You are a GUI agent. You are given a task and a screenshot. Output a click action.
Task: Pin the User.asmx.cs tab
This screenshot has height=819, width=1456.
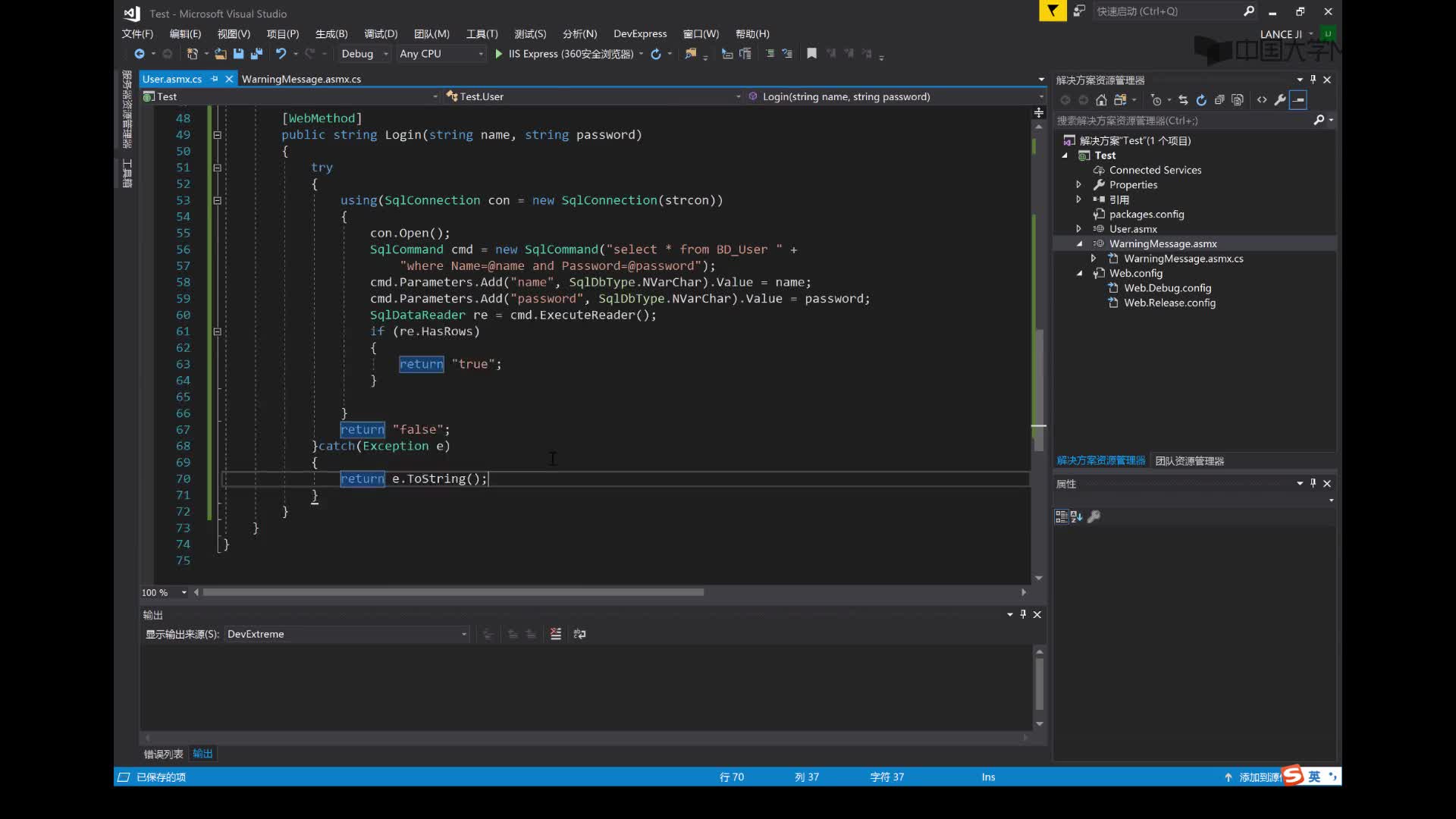coord(215,79)
